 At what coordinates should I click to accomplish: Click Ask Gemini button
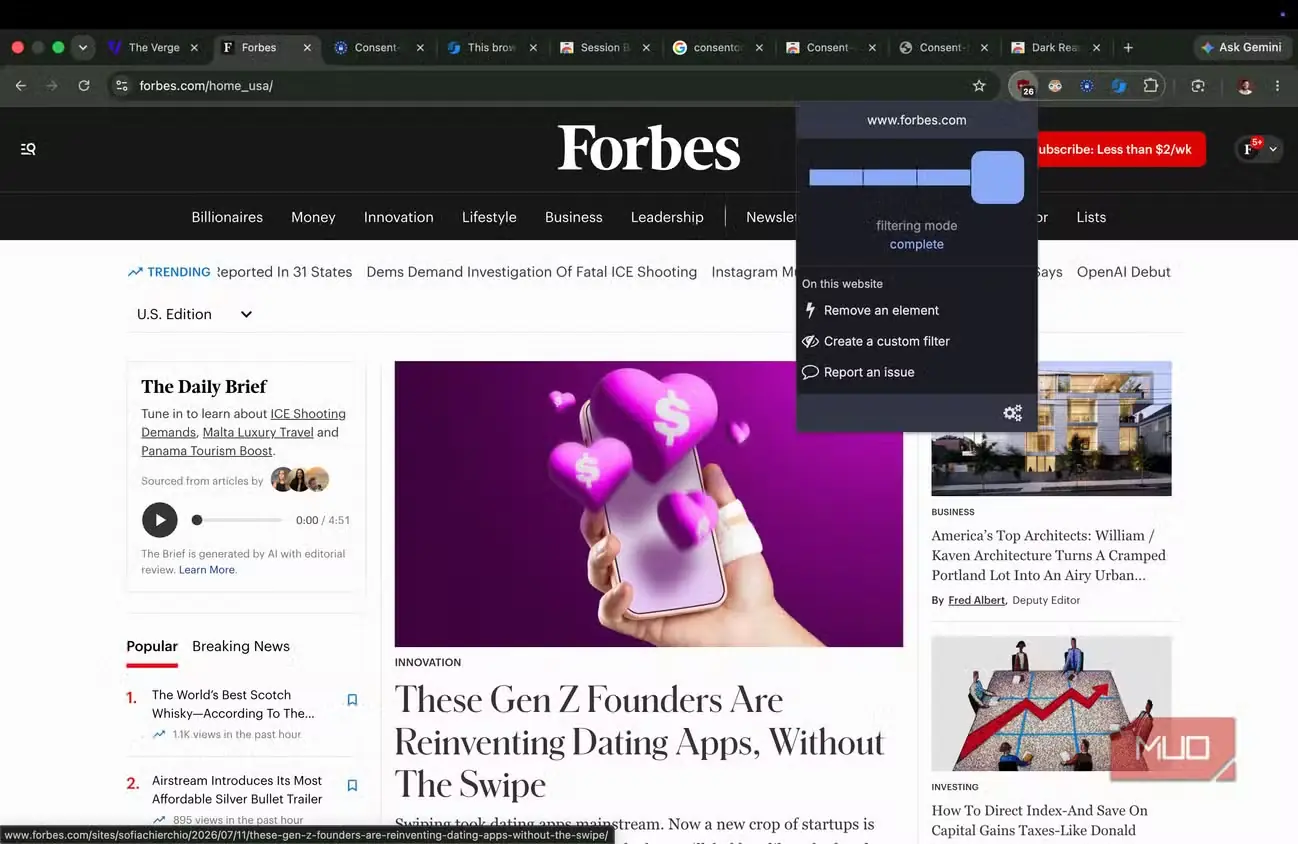click(x=1241, y=47)
